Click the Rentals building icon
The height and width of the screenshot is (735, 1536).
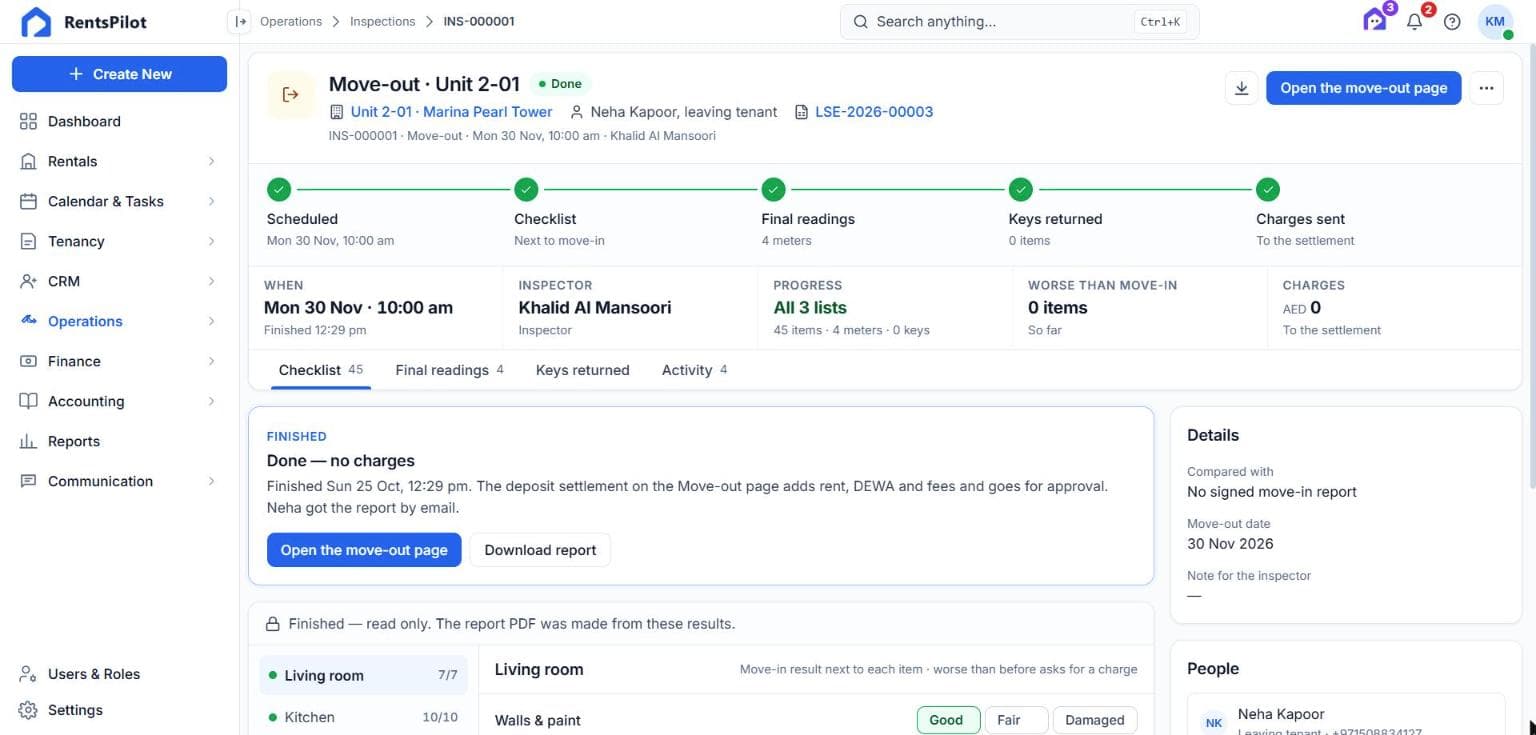point(28,161)
